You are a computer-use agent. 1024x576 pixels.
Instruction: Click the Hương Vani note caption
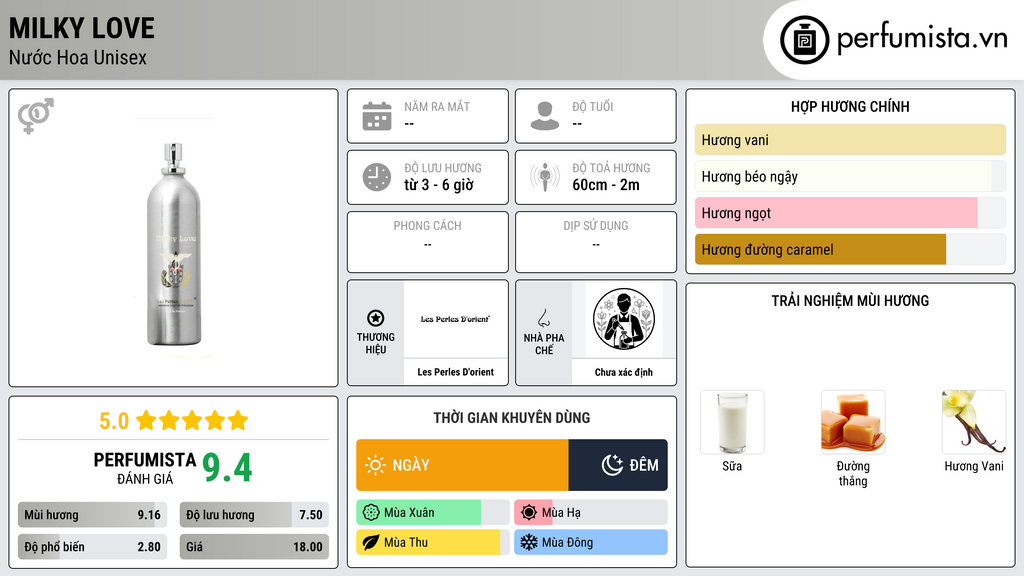974,466
